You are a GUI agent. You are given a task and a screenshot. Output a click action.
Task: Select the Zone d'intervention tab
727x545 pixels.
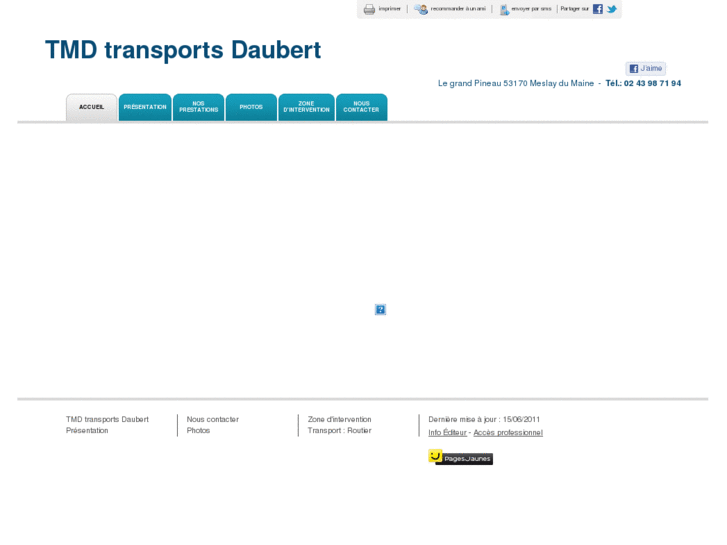click(x=306, y=108)
